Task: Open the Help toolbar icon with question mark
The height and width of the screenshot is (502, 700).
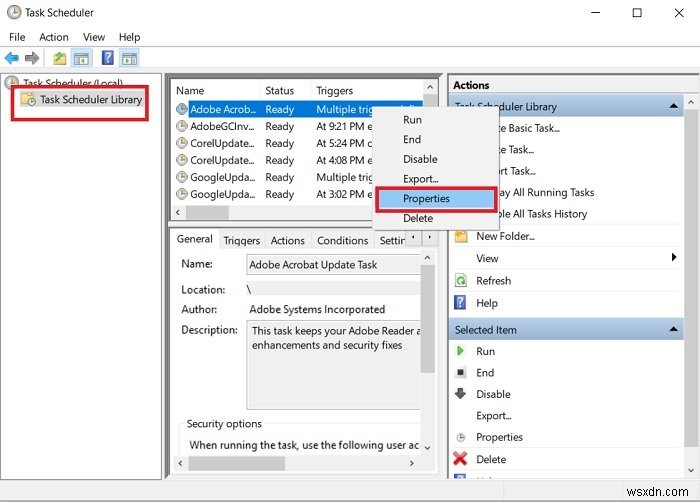Action: click(108, 58)
